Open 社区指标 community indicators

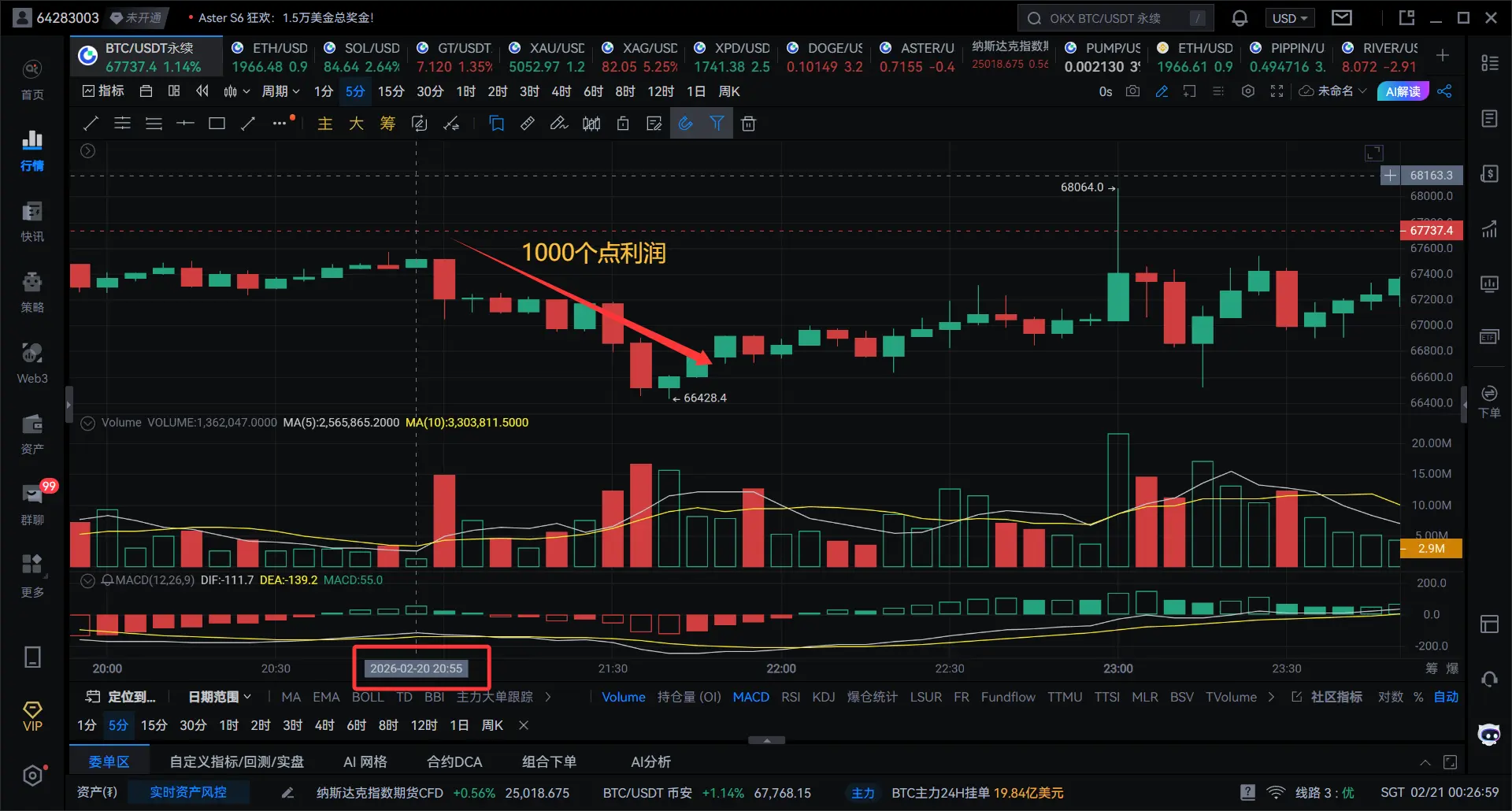[x=1327, y=697]
